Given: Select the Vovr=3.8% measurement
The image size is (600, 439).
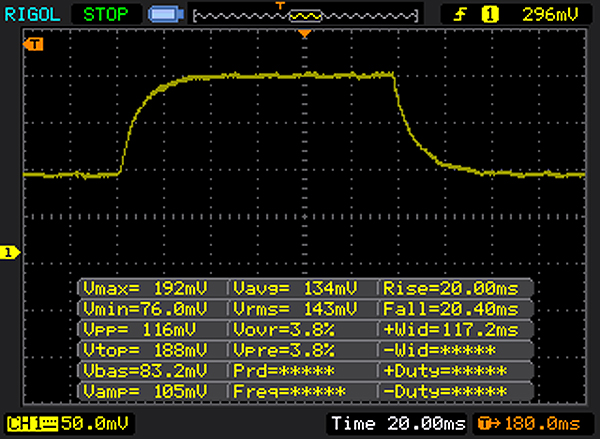Looking at the screenshot, I should coord(284,330).
